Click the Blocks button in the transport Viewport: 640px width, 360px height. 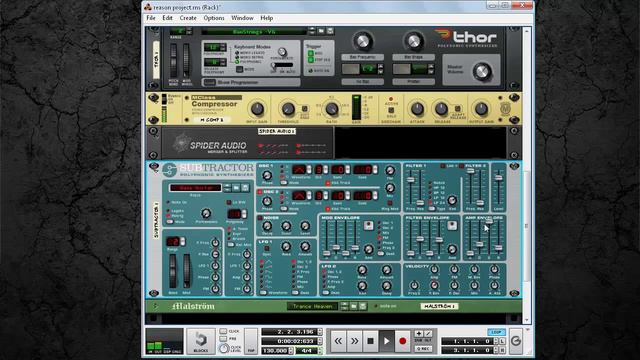point(201,341)
